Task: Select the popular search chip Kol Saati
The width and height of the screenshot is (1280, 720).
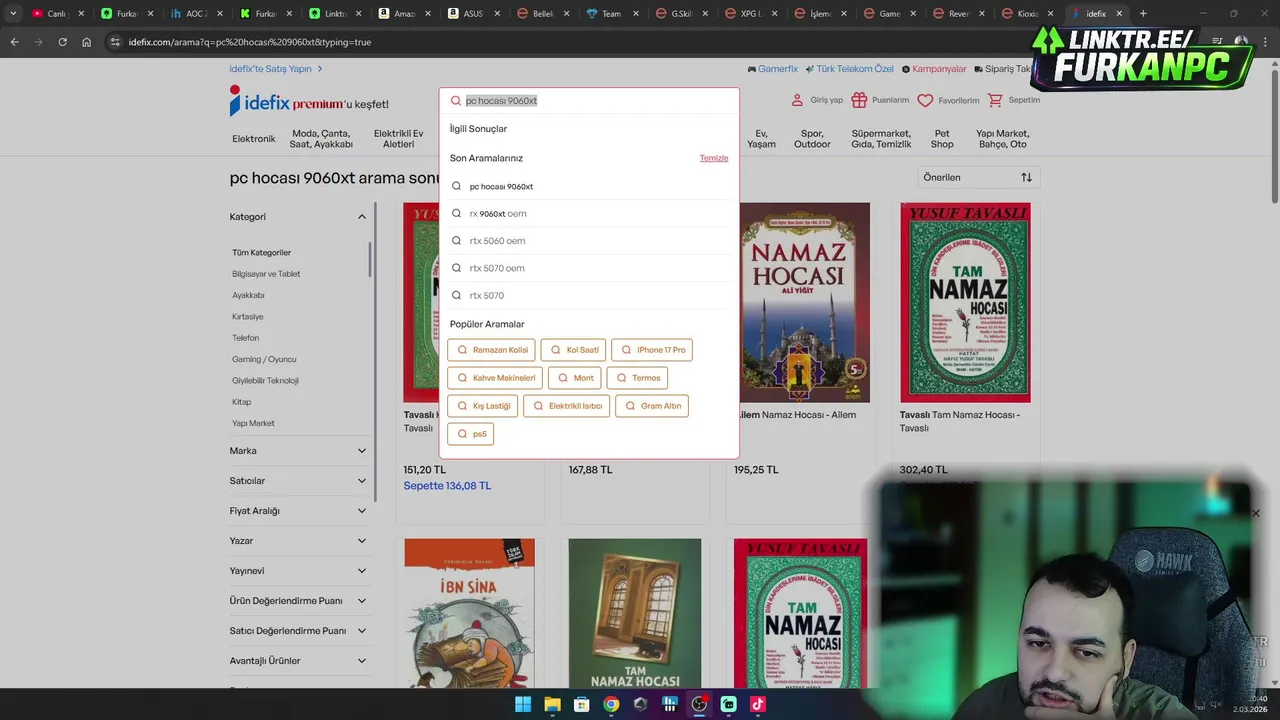Action: click(x=573, y=350)
